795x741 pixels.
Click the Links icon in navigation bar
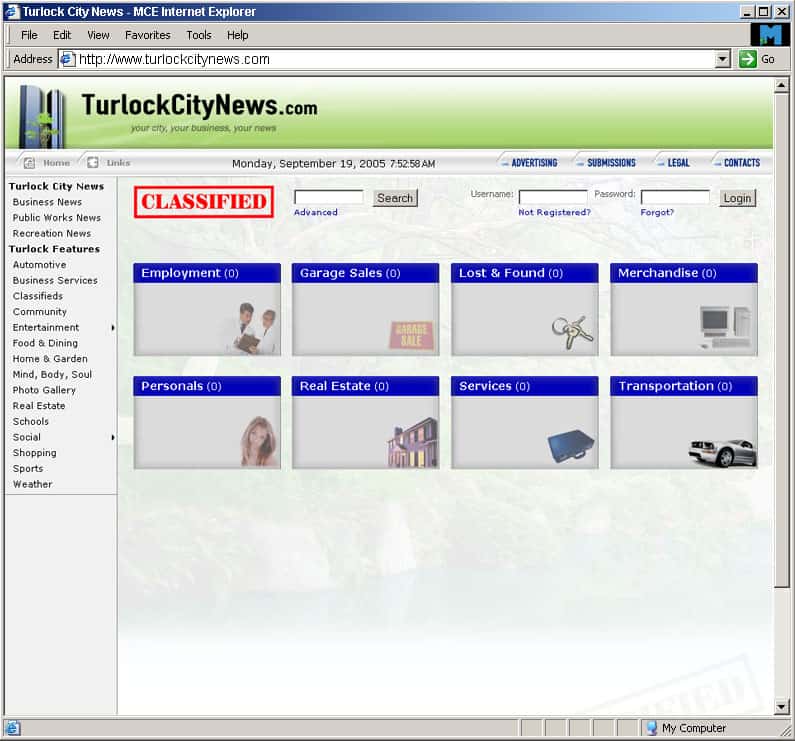point(93,162)
